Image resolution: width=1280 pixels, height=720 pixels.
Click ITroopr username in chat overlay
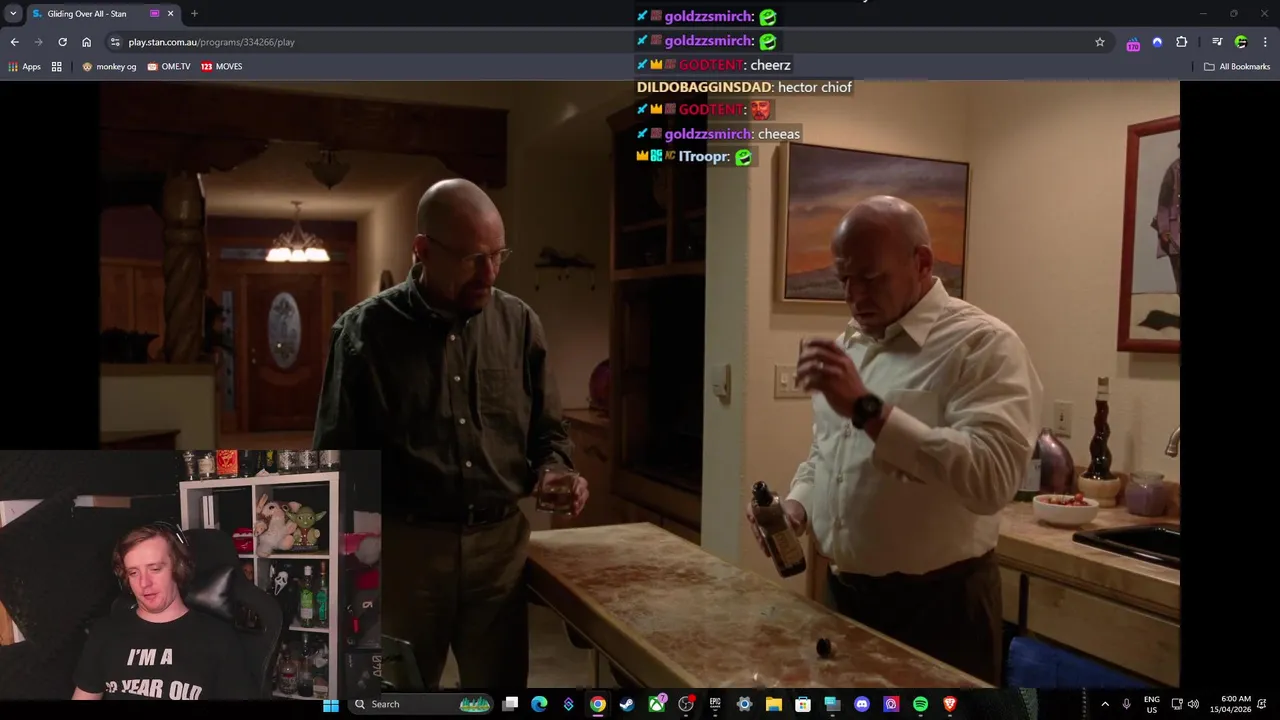[x=704, y=157]
